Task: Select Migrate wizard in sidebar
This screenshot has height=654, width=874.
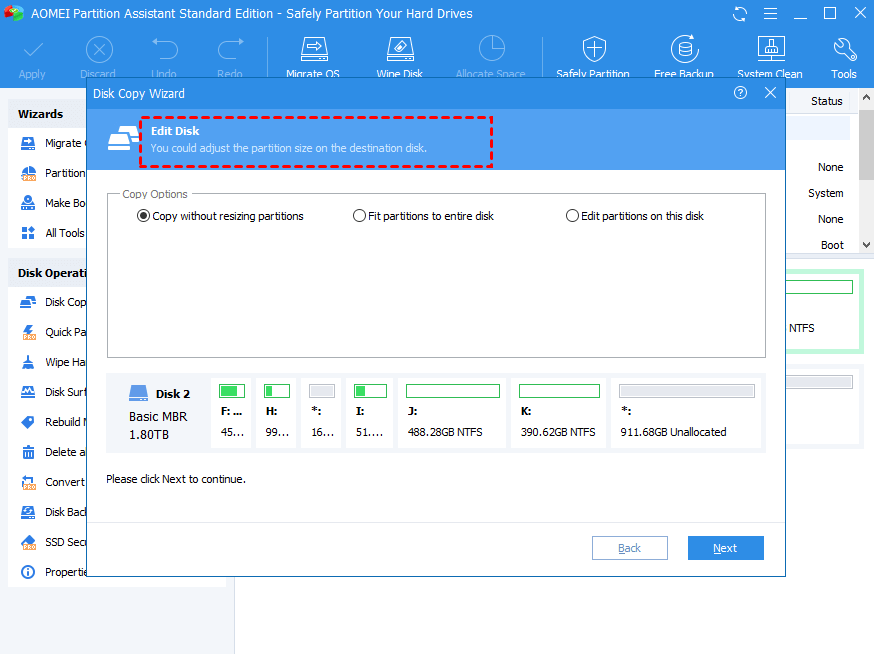Action: coord(54,143)
